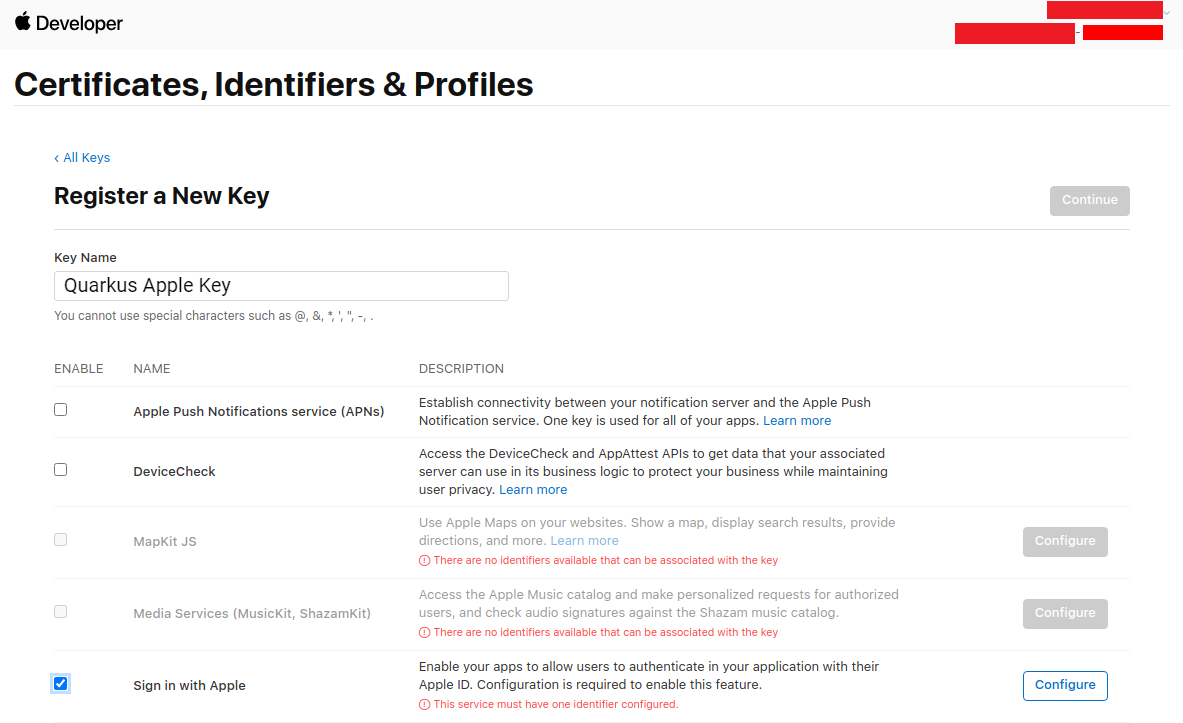
Task: Open Learn more for APNs
Action: click(797, 421)
